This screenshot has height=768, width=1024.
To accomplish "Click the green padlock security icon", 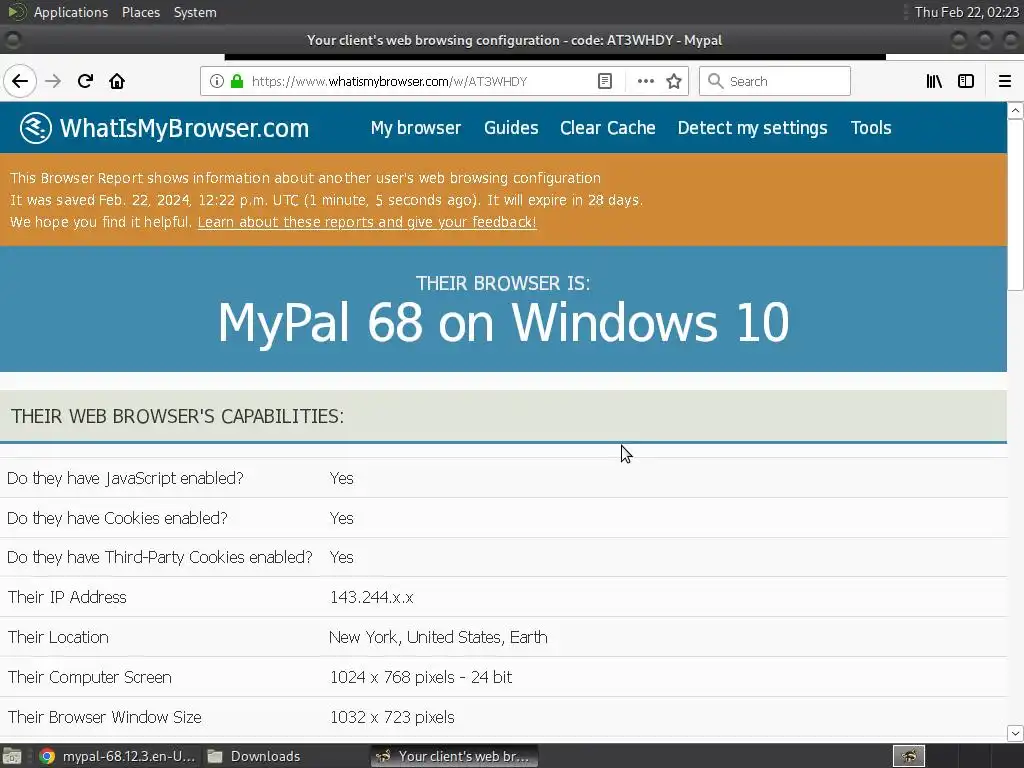I will click(x=237, y=81).
